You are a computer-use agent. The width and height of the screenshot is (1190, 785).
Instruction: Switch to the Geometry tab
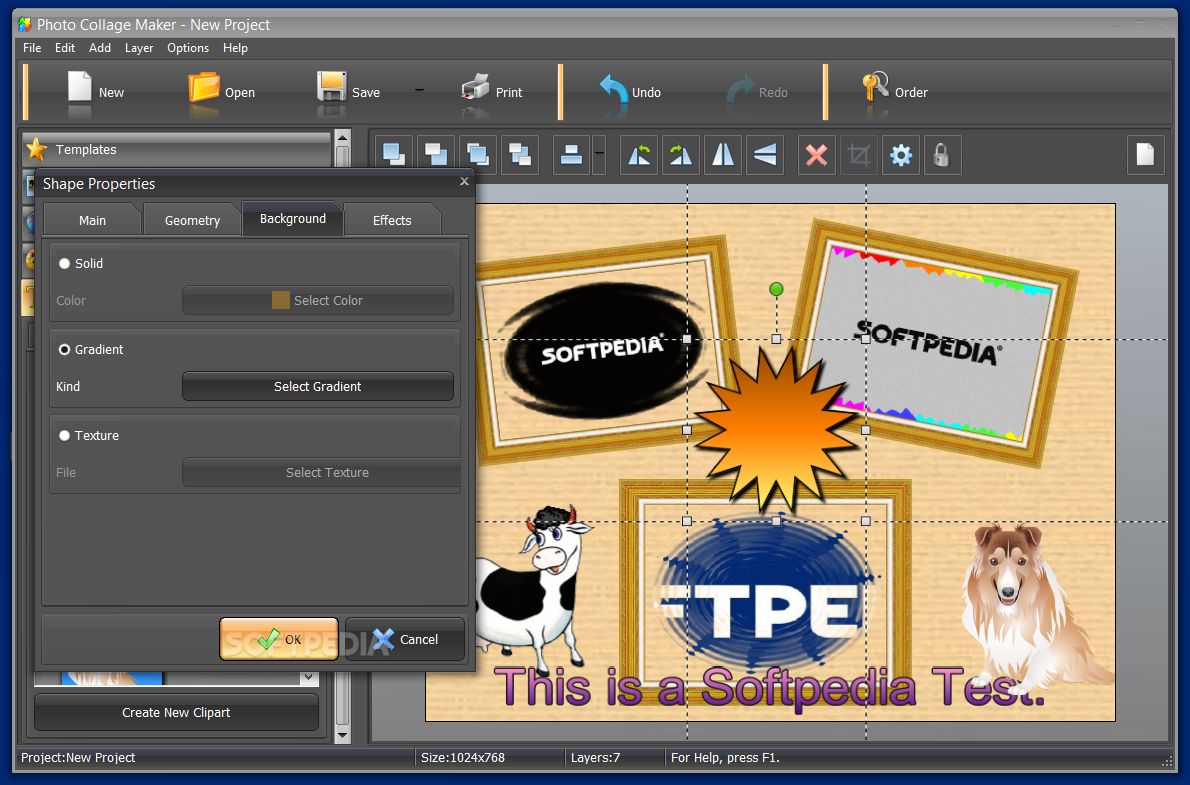(x=192, y=220)
